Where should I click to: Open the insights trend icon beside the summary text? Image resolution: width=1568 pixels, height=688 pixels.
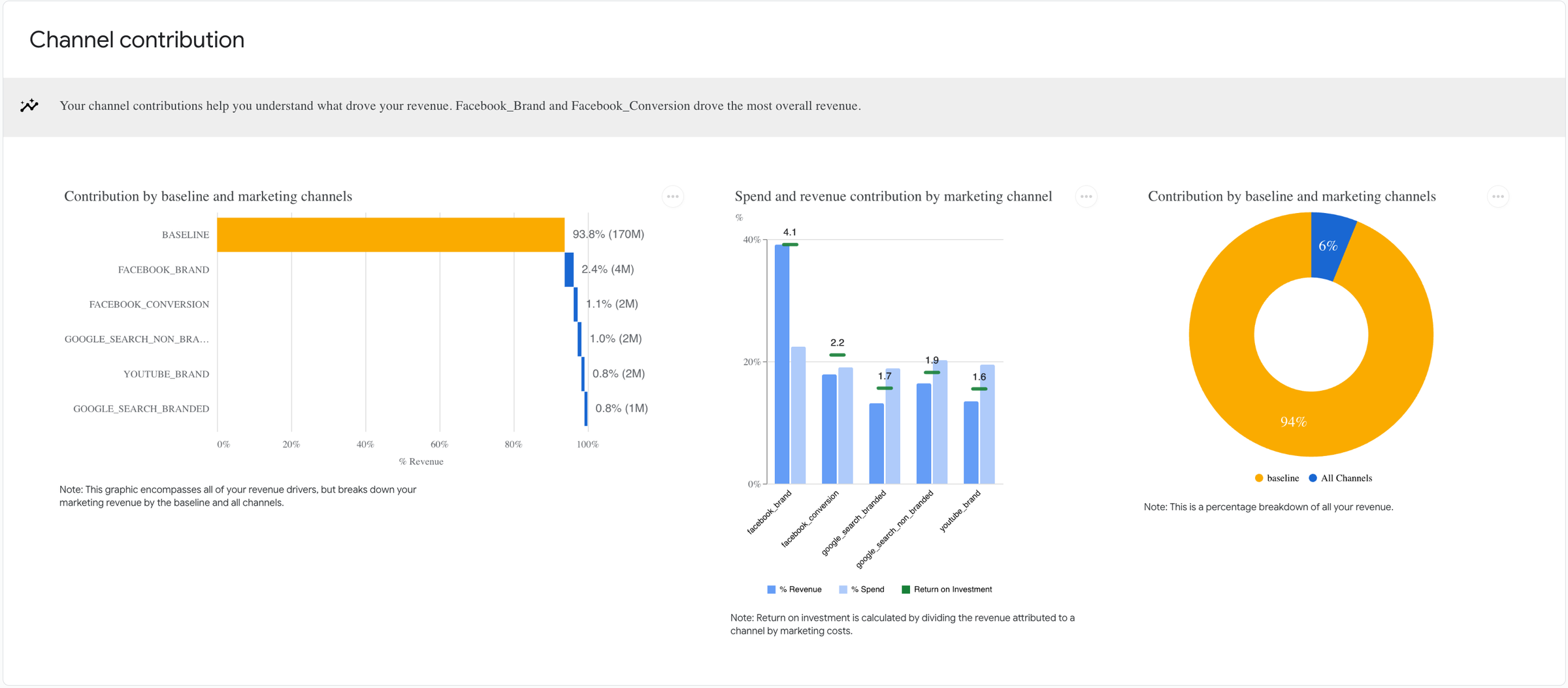[29, 105]
